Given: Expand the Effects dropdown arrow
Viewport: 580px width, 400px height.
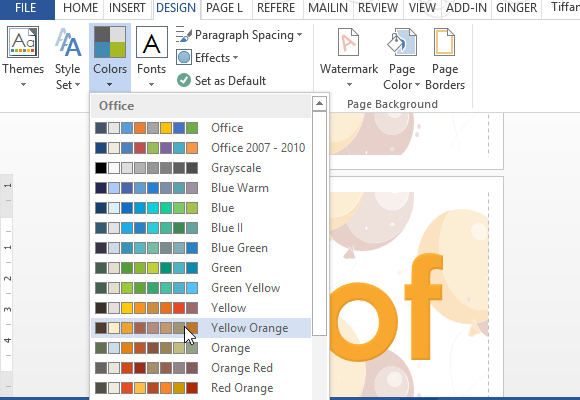Looking at the screenshot, I should point(236,58).
